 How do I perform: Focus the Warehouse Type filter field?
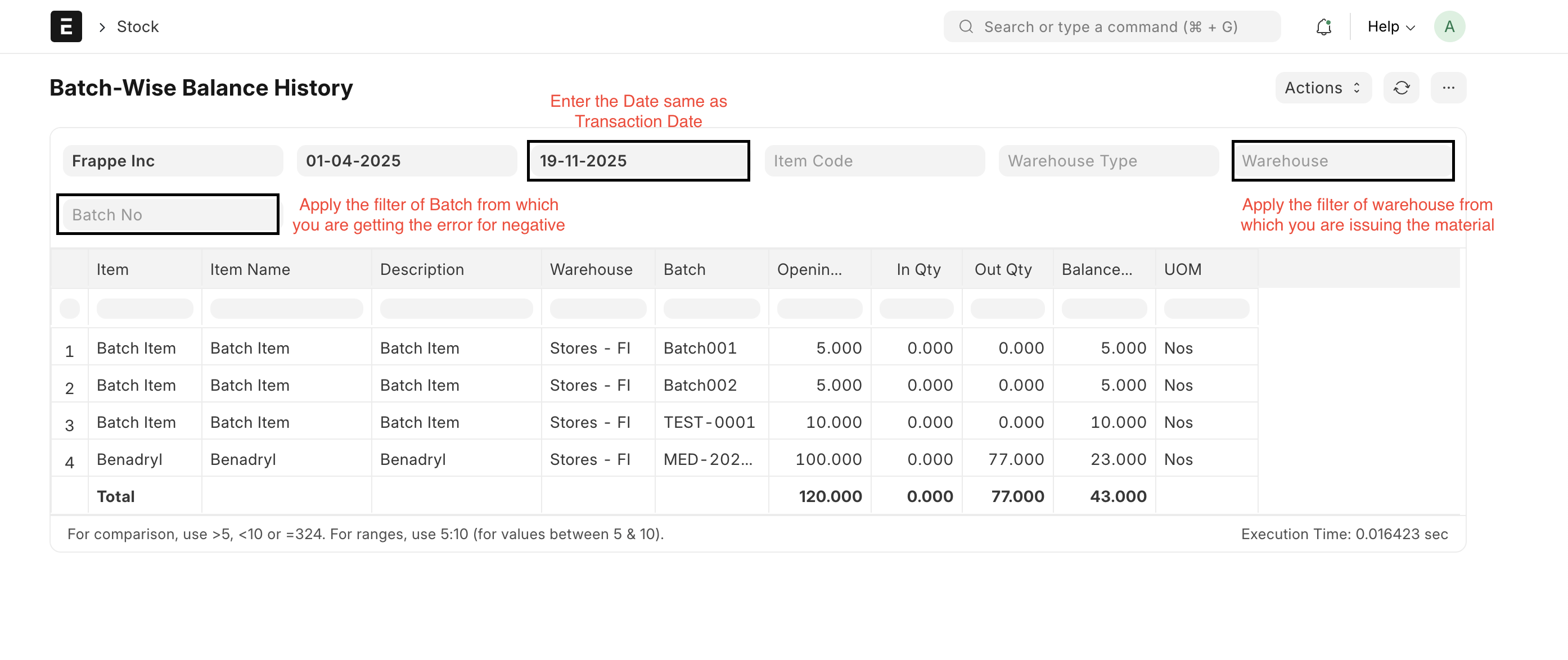click(1108, 161)
